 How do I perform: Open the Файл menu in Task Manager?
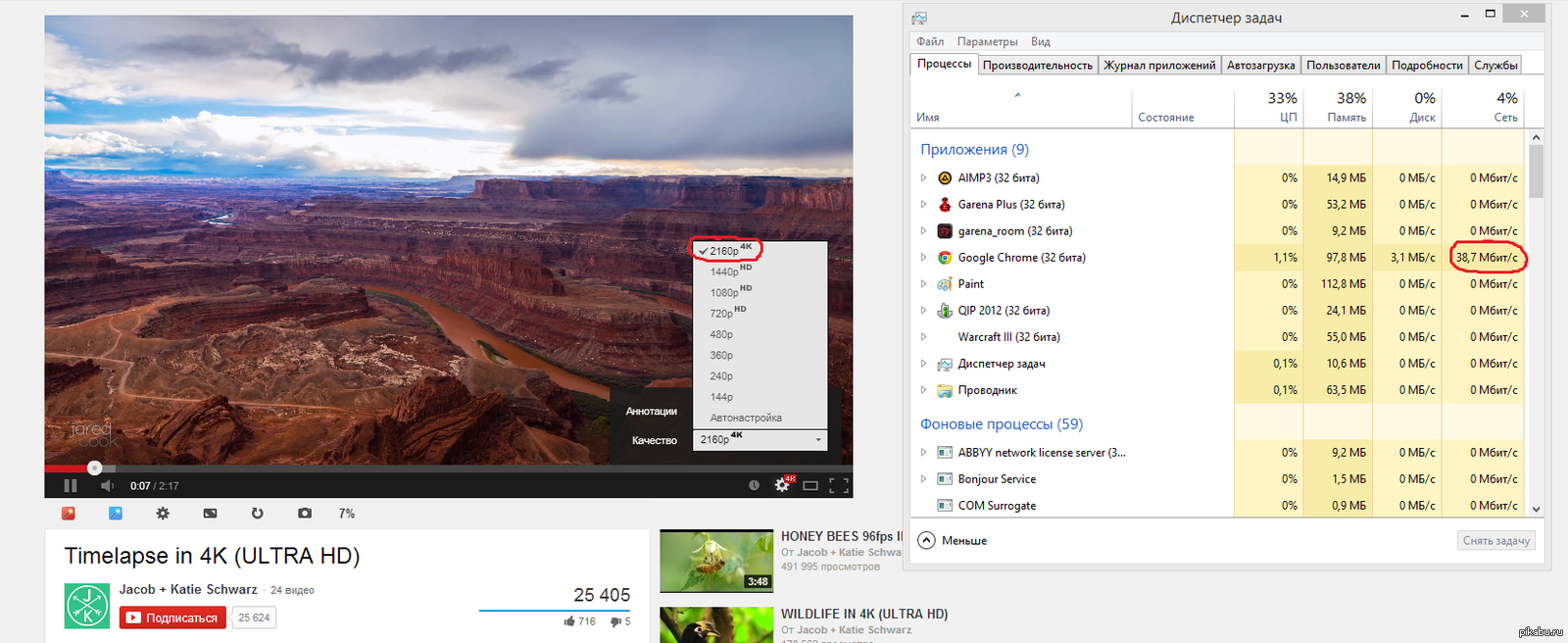click(930, 41)
